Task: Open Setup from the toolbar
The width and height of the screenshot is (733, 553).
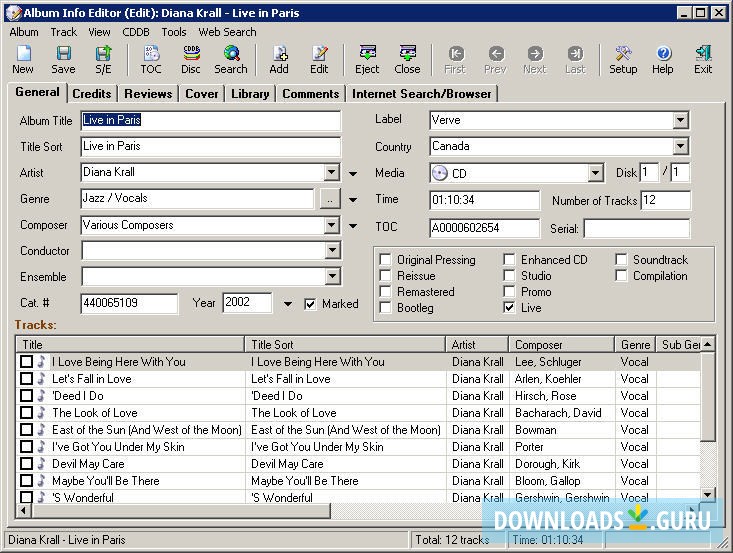Action: [623, 60]
